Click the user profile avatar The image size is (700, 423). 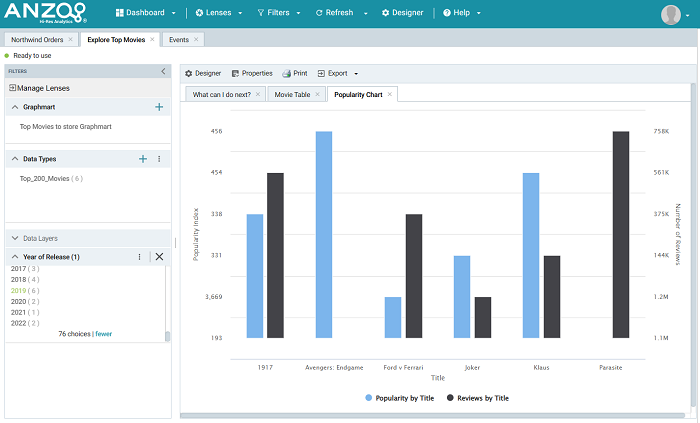point(671,14)
